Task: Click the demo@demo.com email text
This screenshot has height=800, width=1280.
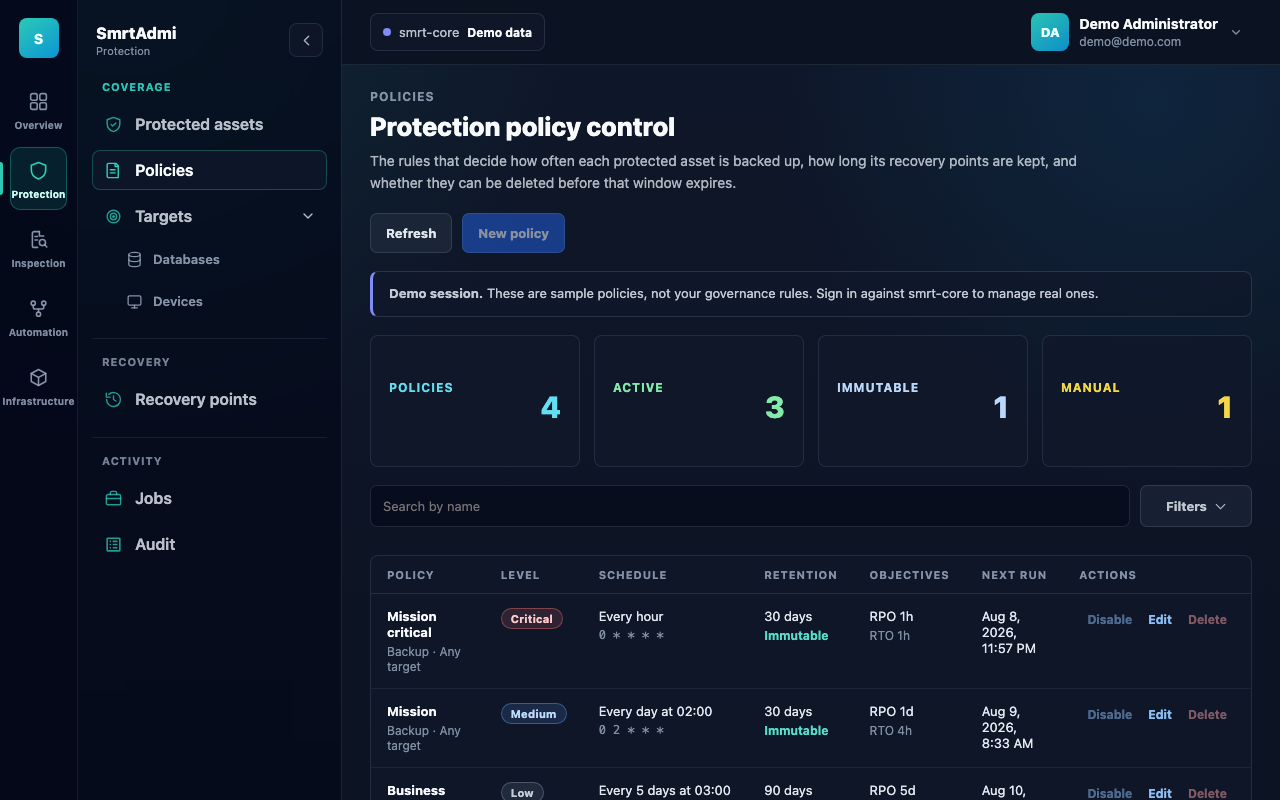Action: [1130, 42]
